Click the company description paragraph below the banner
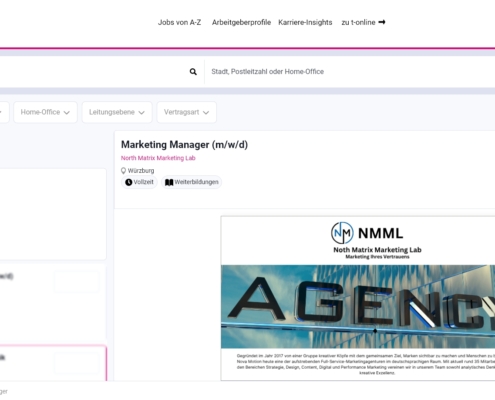This screenshot has height=400, width=495. click(366, 364)
